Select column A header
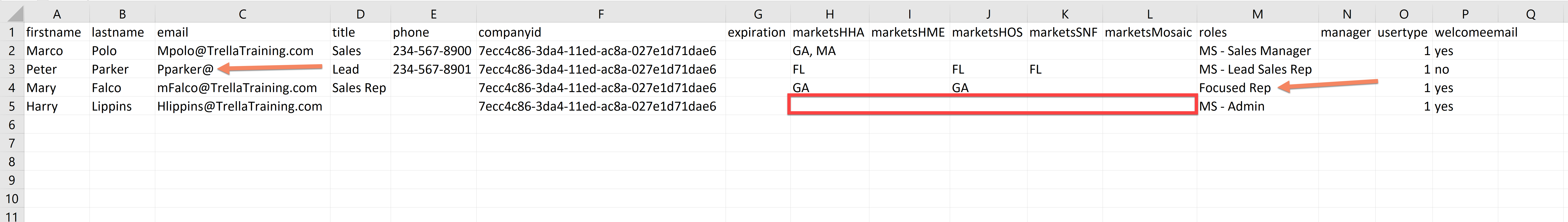This screenshot has width=1568, height=222. pyautogui.click(x=57, y=14)
